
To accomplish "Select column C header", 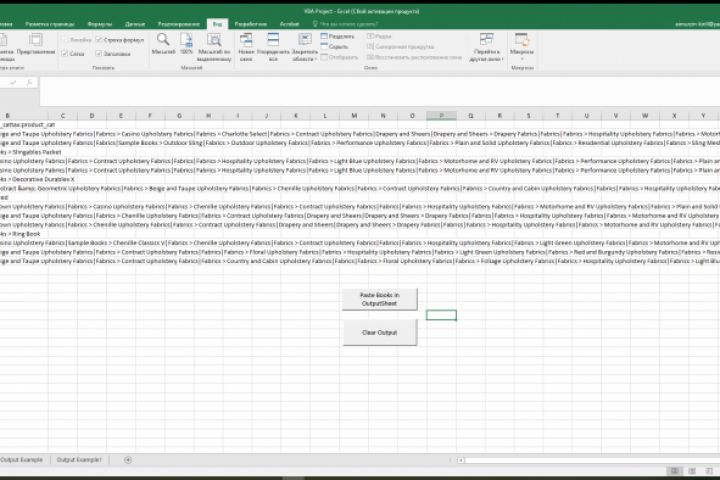I will pyautogui.click(x=62, y=116).
